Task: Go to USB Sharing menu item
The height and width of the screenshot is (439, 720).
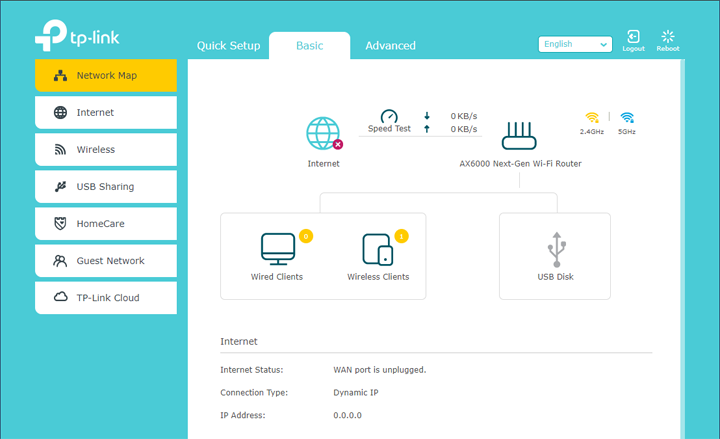Action: coord(106,187)
